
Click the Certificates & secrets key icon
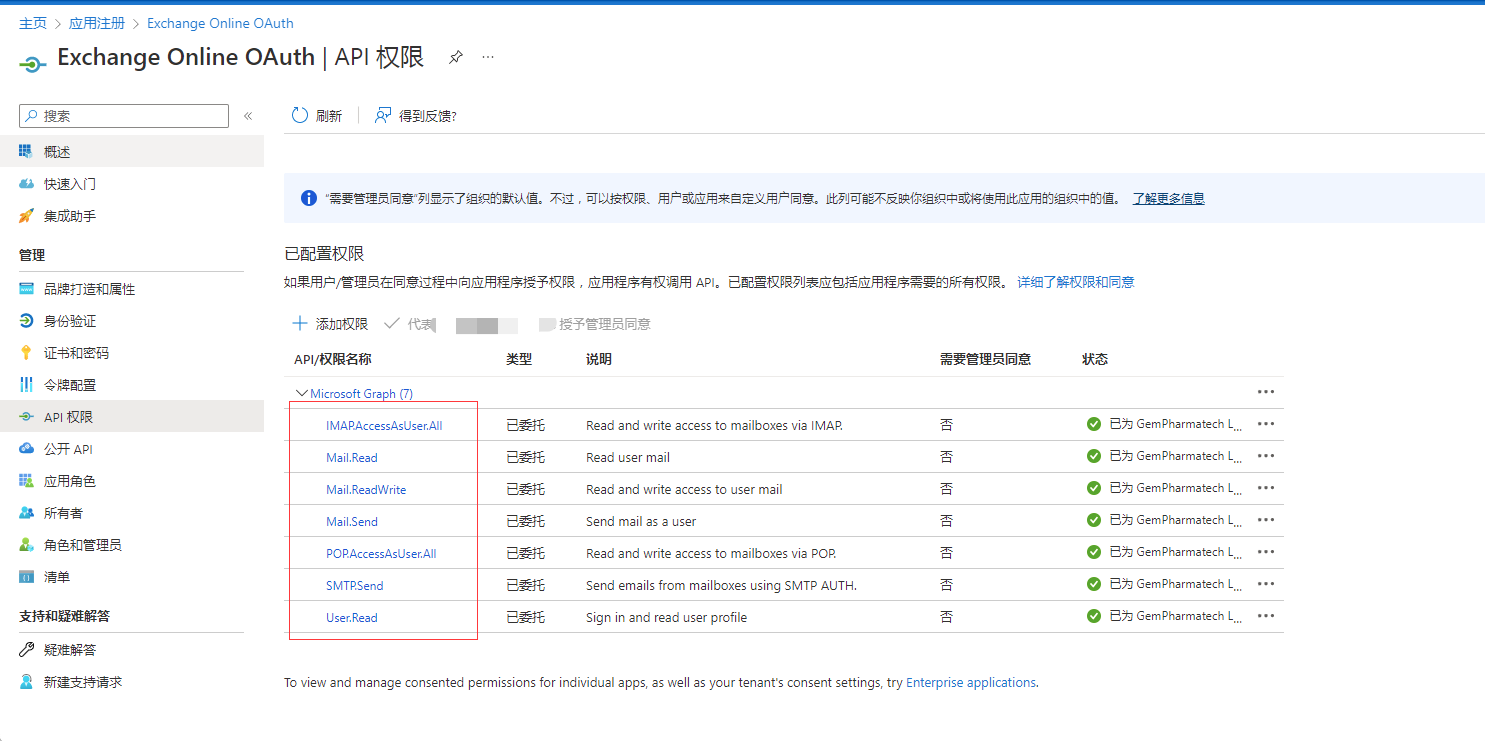point(27,353)
